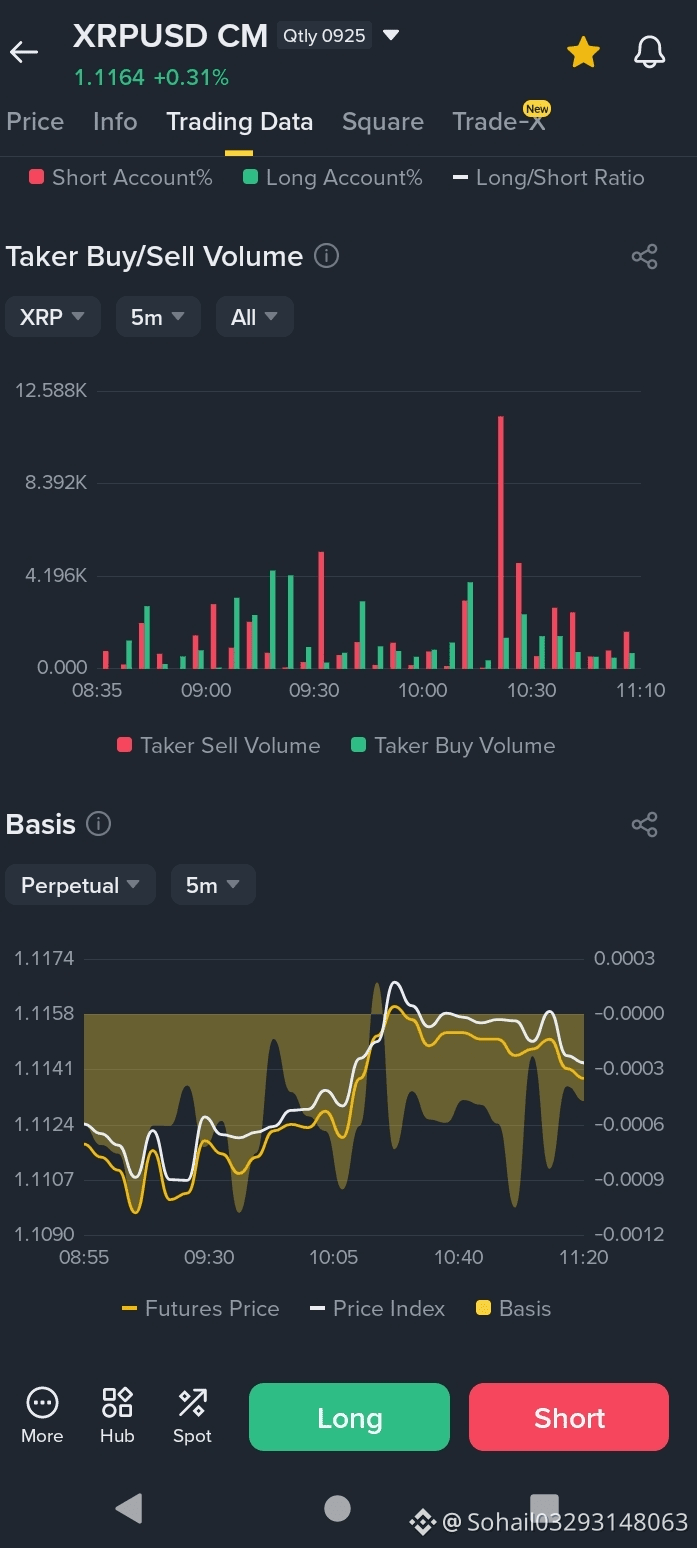Select the Trading Data tab
Image resolution: width=697 pixels, height=1548 pixels.
pyautogui.click(x=239, y=122)
